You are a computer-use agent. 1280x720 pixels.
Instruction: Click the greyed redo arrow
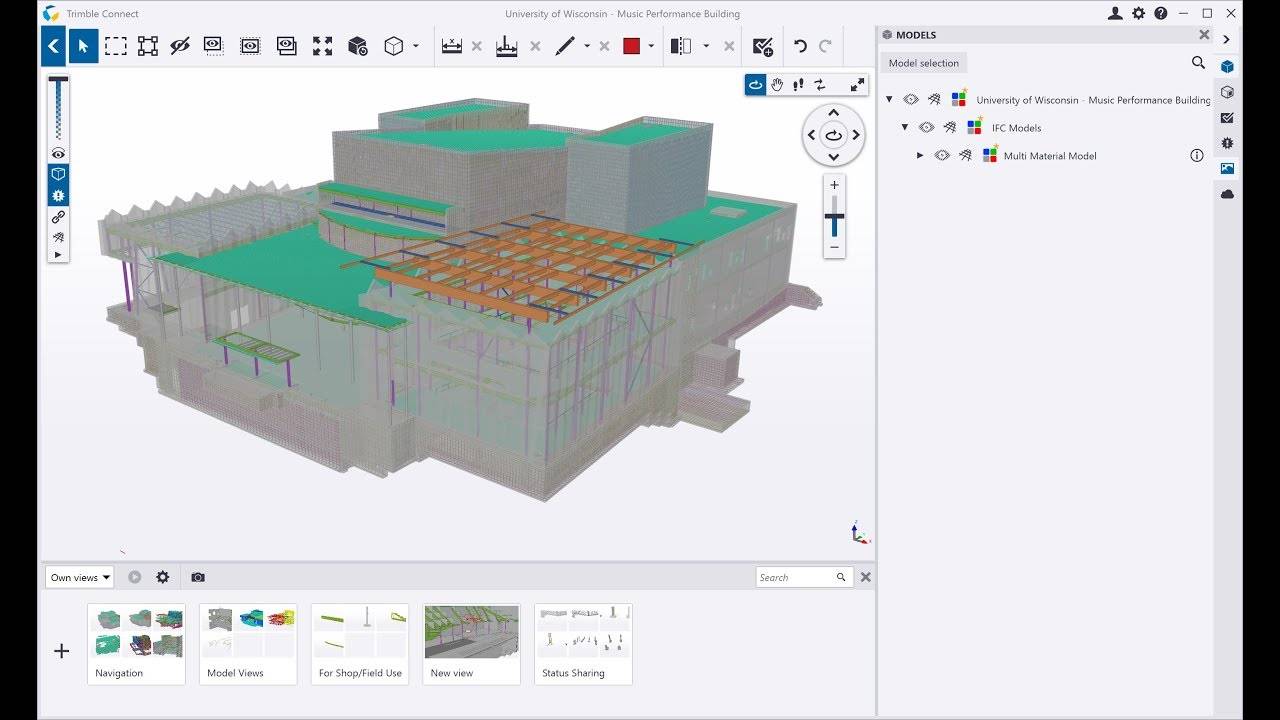coord(825,46)
